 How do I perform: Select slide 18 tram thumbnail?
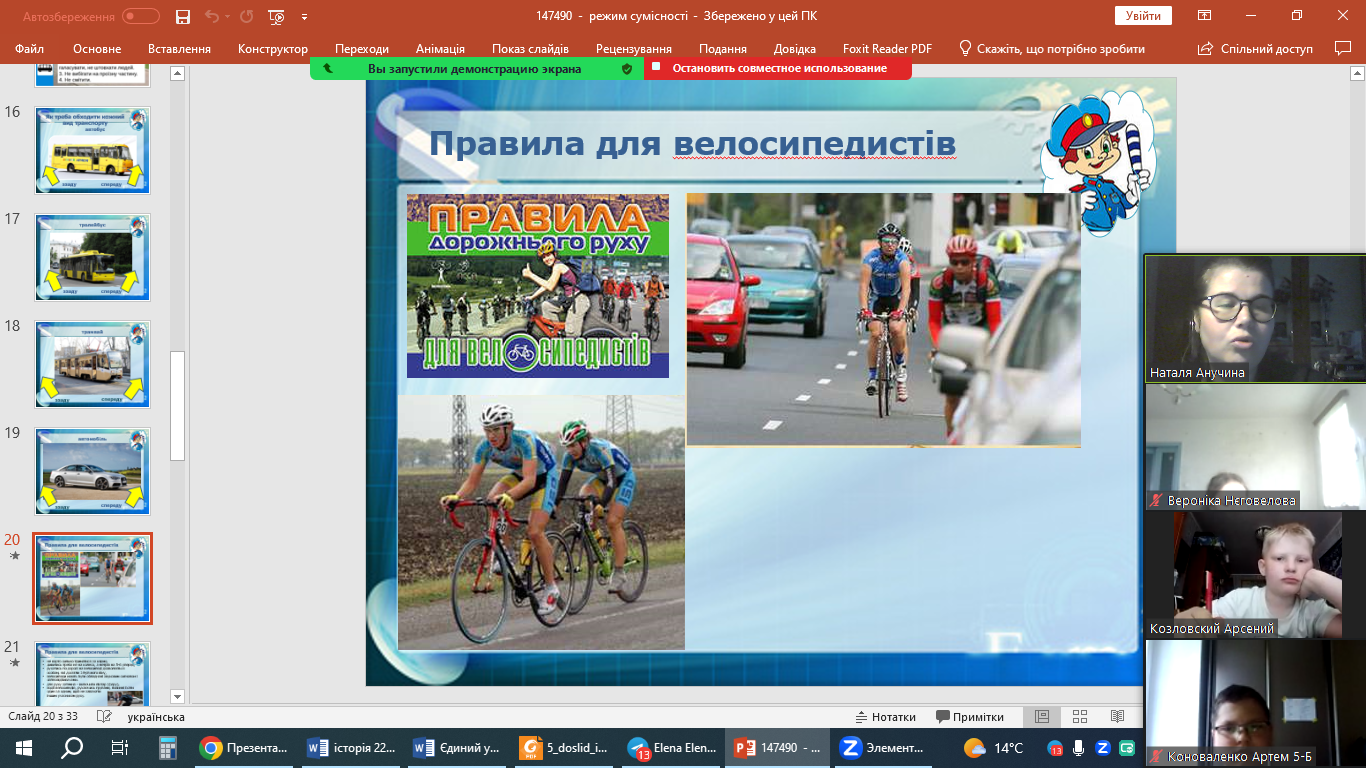tap(92, 364)
